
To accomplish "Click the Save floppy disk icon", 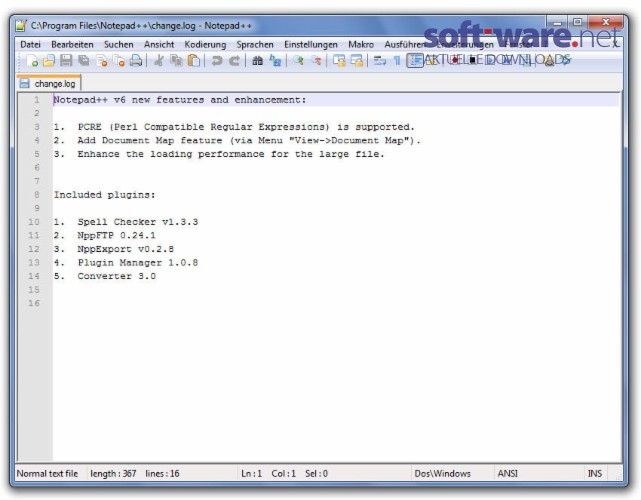I will coord(66,61).
